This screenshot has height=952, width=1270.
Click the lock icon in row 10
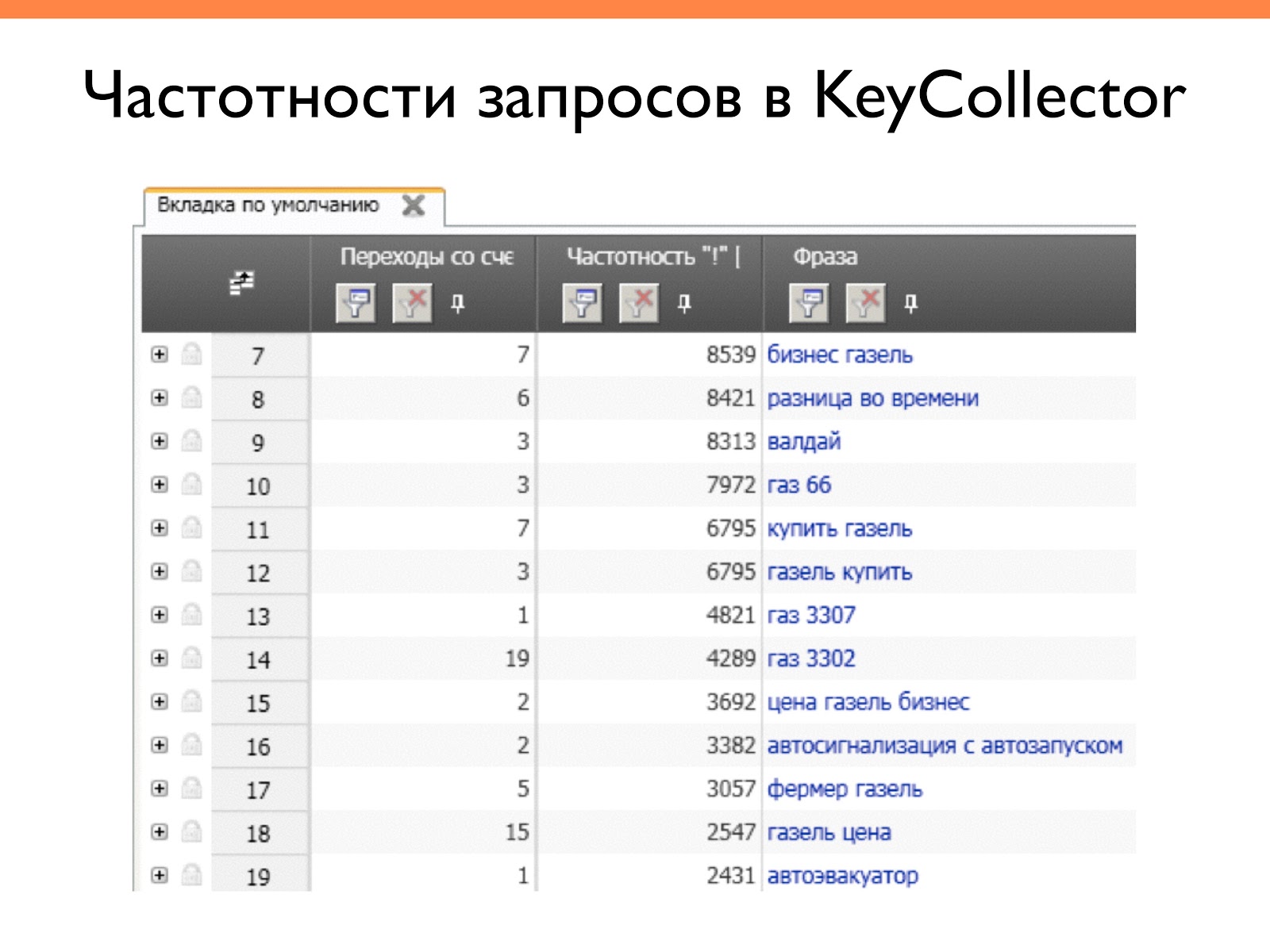coord(191,483)
